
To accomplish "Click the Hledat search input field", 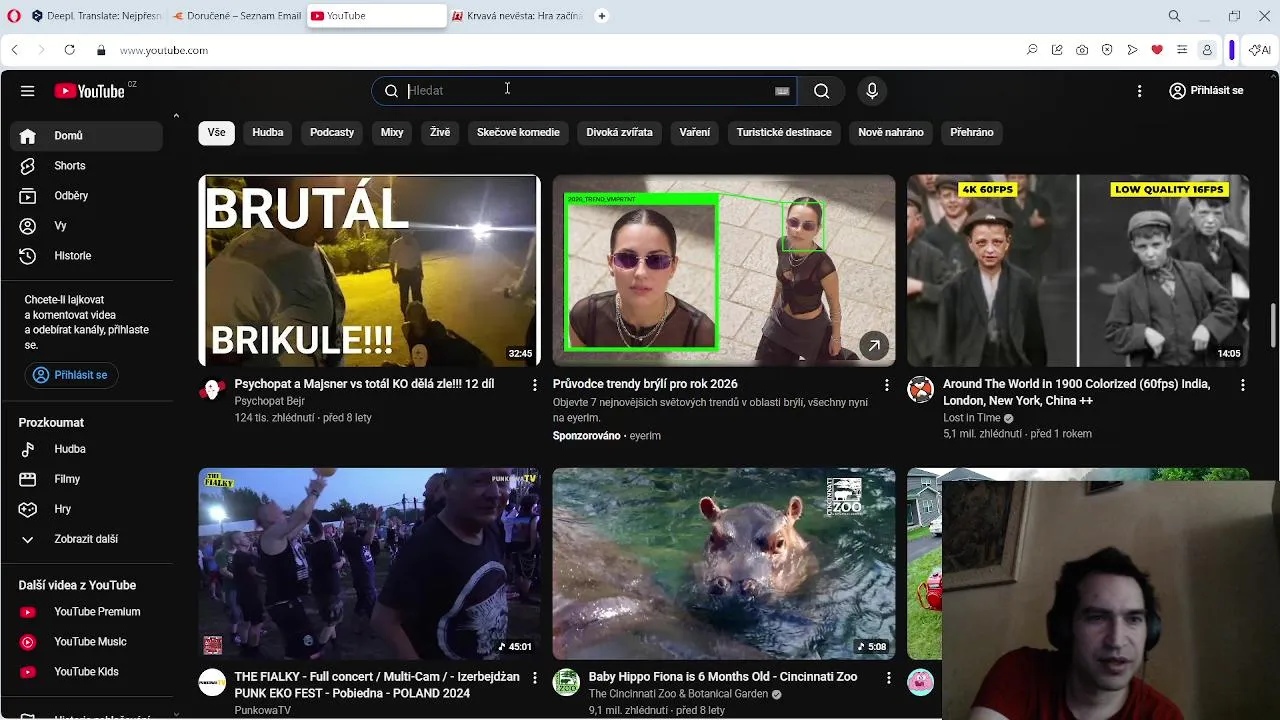I will 585,91.
